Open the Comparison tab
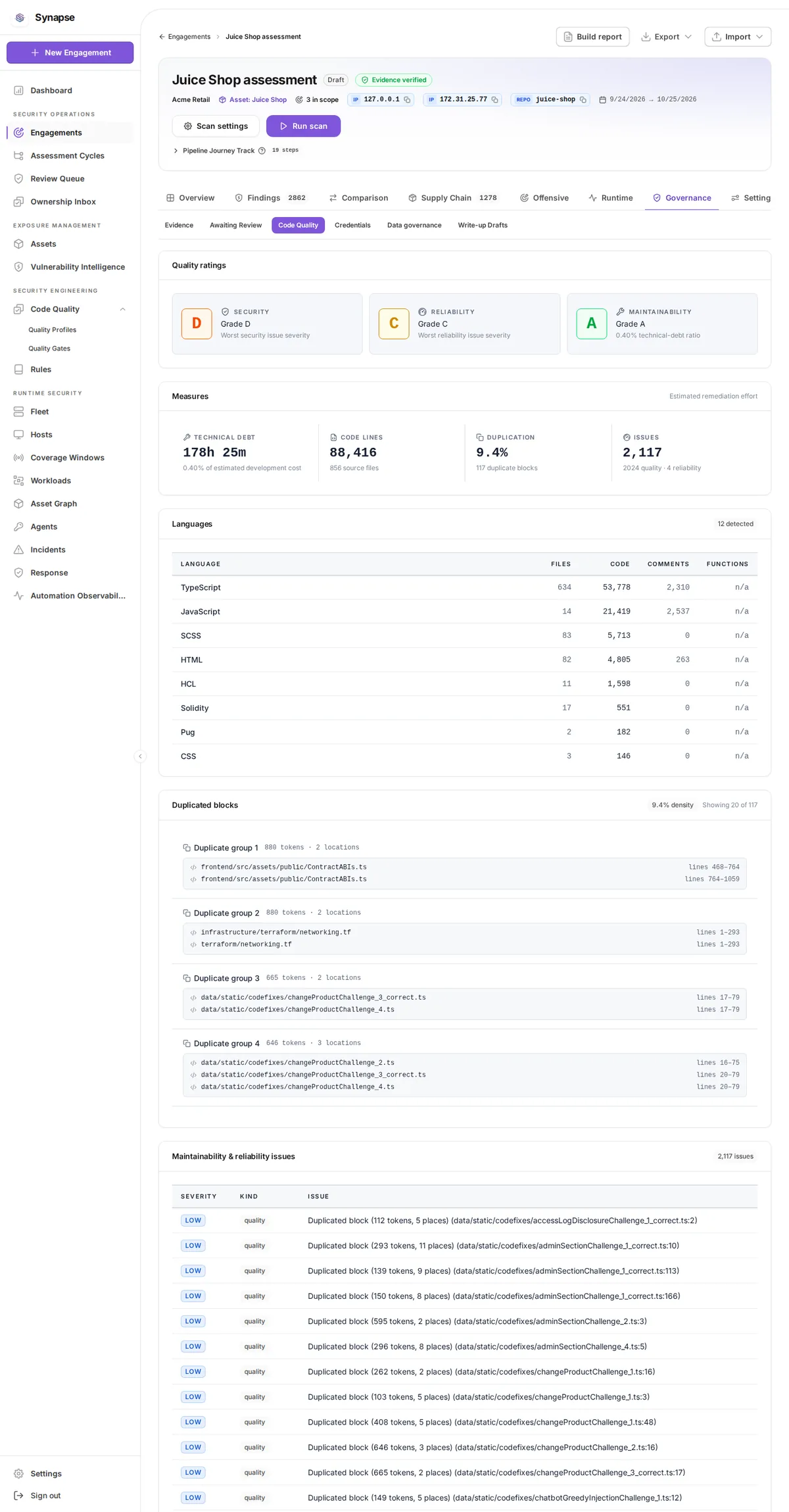The width and height of the screenshot is (789, 1512). [x=358, y=198]
